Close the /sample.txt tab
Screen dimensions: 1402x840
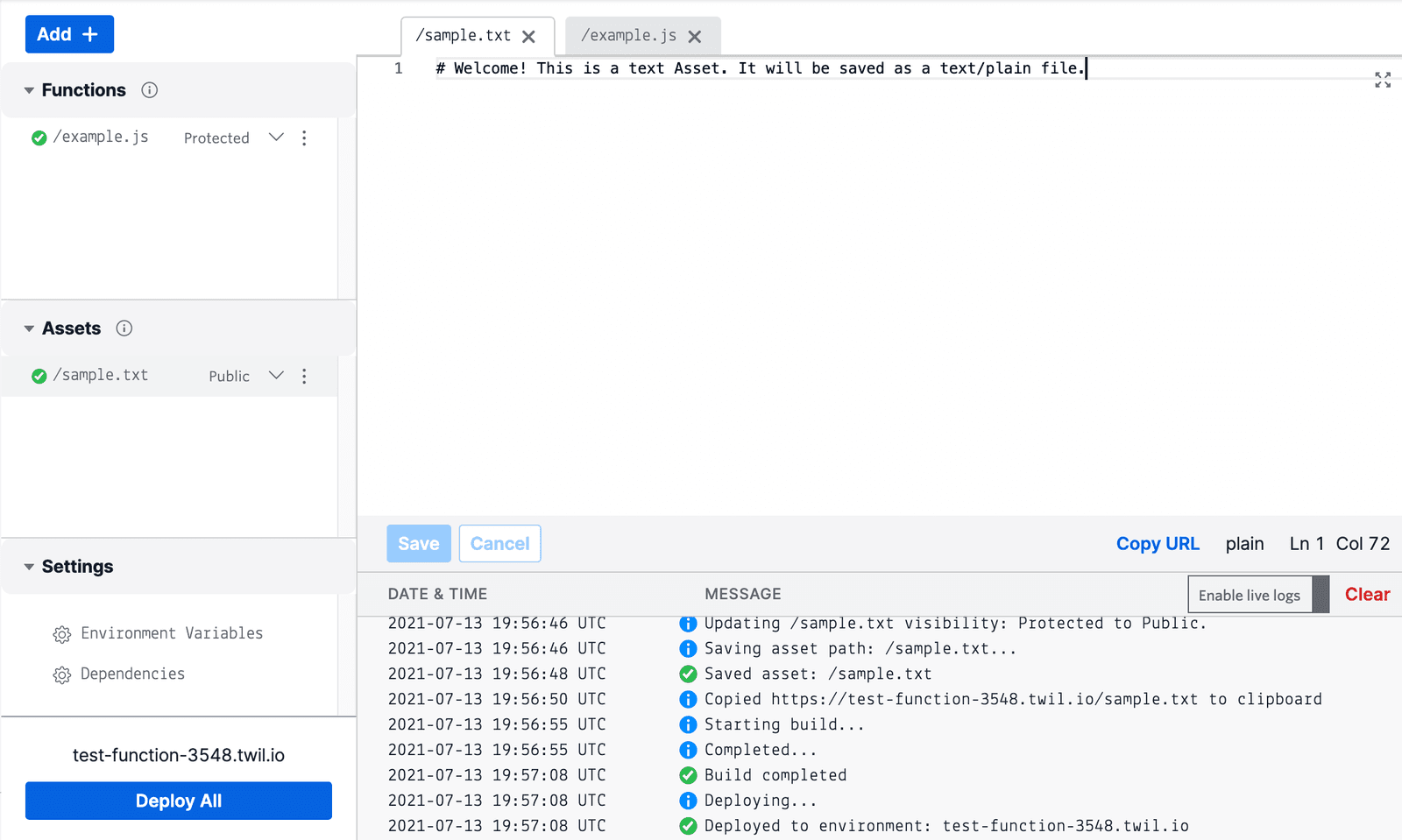click(x=528, y=36)
